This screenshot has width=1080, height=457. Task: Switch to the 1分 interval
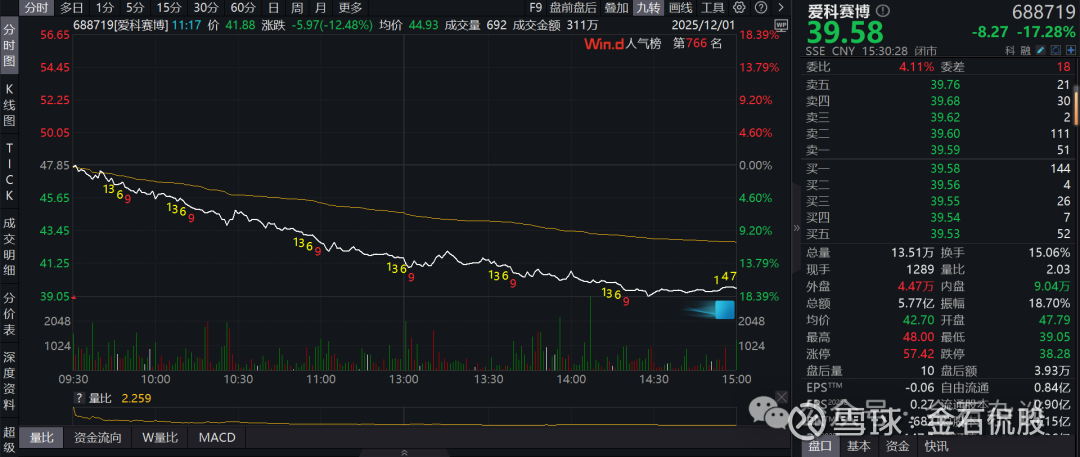[105, 8]
